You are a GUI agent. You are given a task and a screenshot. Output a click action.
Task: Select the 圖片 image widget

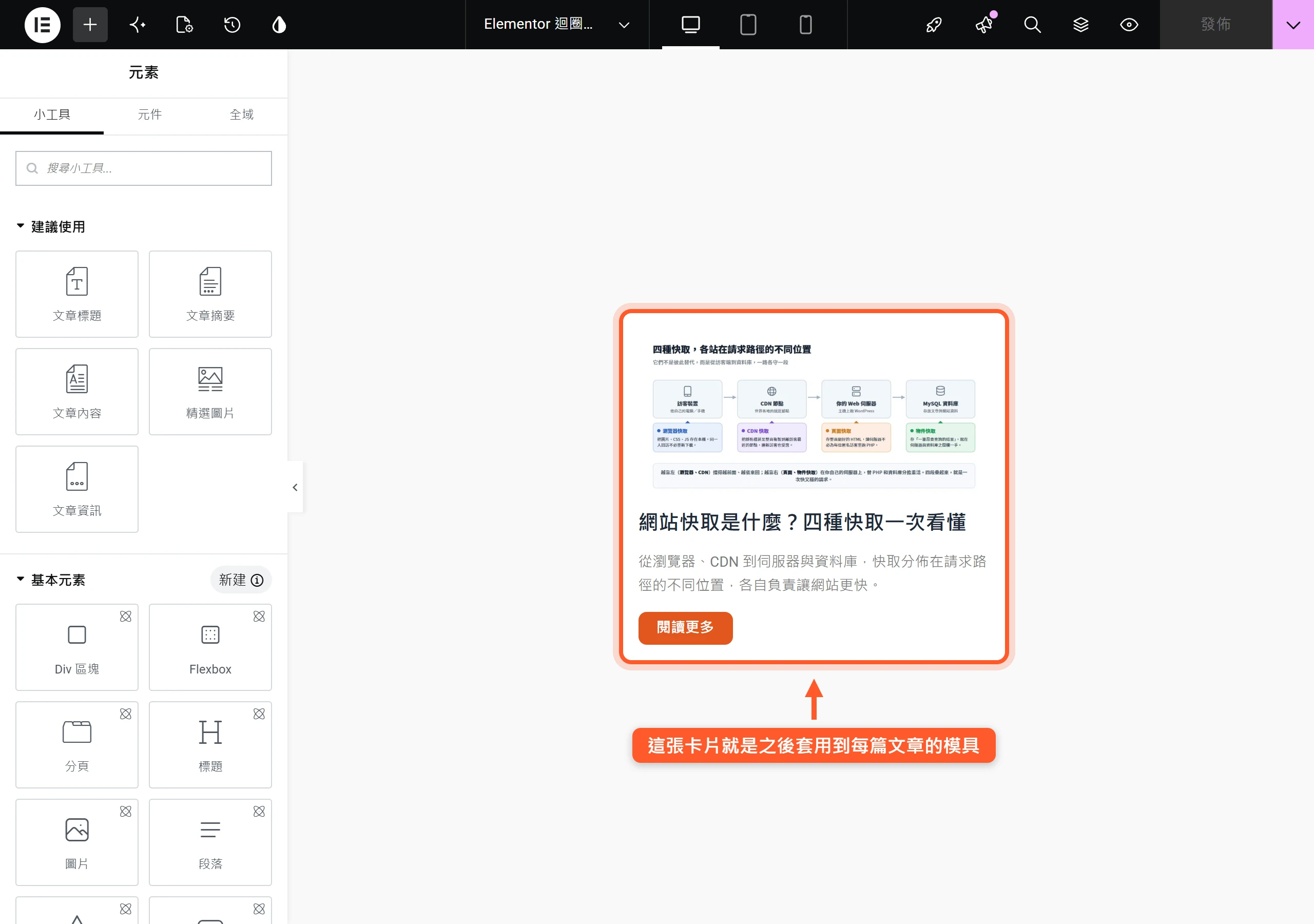click(76, 842)
